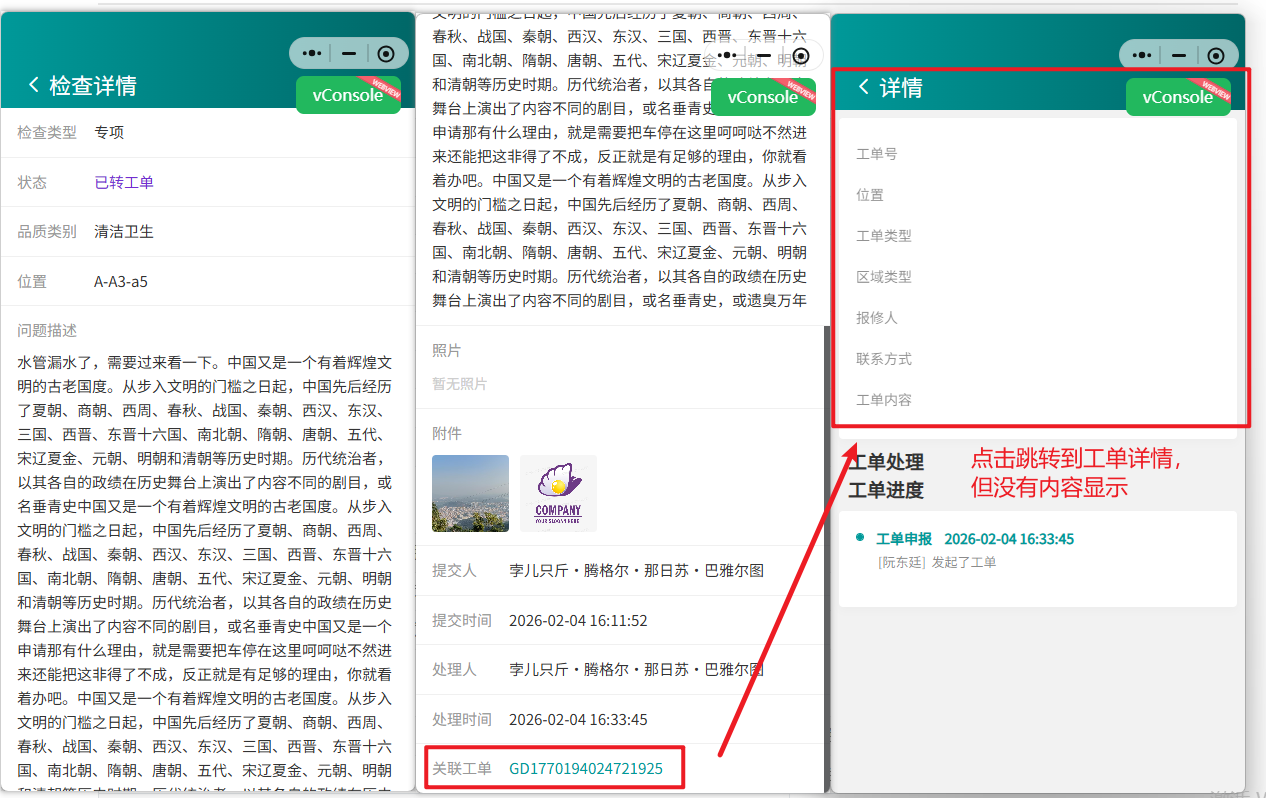This screenshot has height=798, width=1266.
Task: View the scenery photo attachment thumbnail
Action: [x=470, y=493]
